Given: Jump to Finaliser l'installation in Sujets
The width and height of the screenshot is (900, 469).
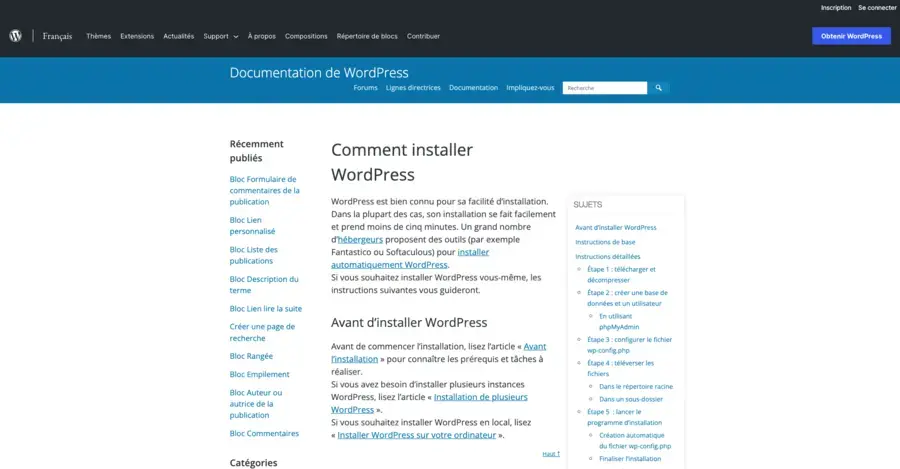Looking at the screenshot, I should coord(630,459).
